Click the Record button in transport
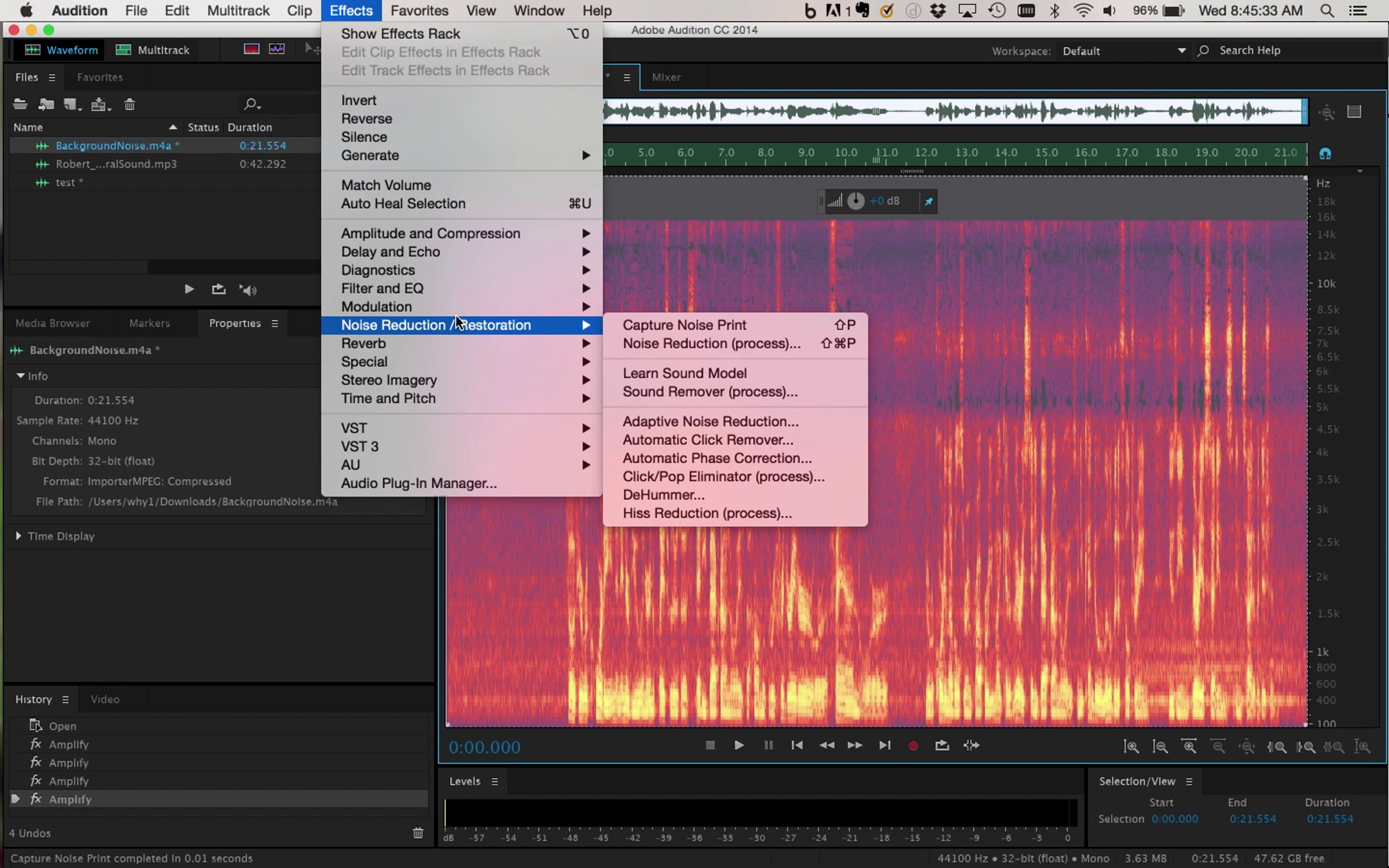Image resolution: width=1389 pixels, height=868 pixels. click(913, 746)
